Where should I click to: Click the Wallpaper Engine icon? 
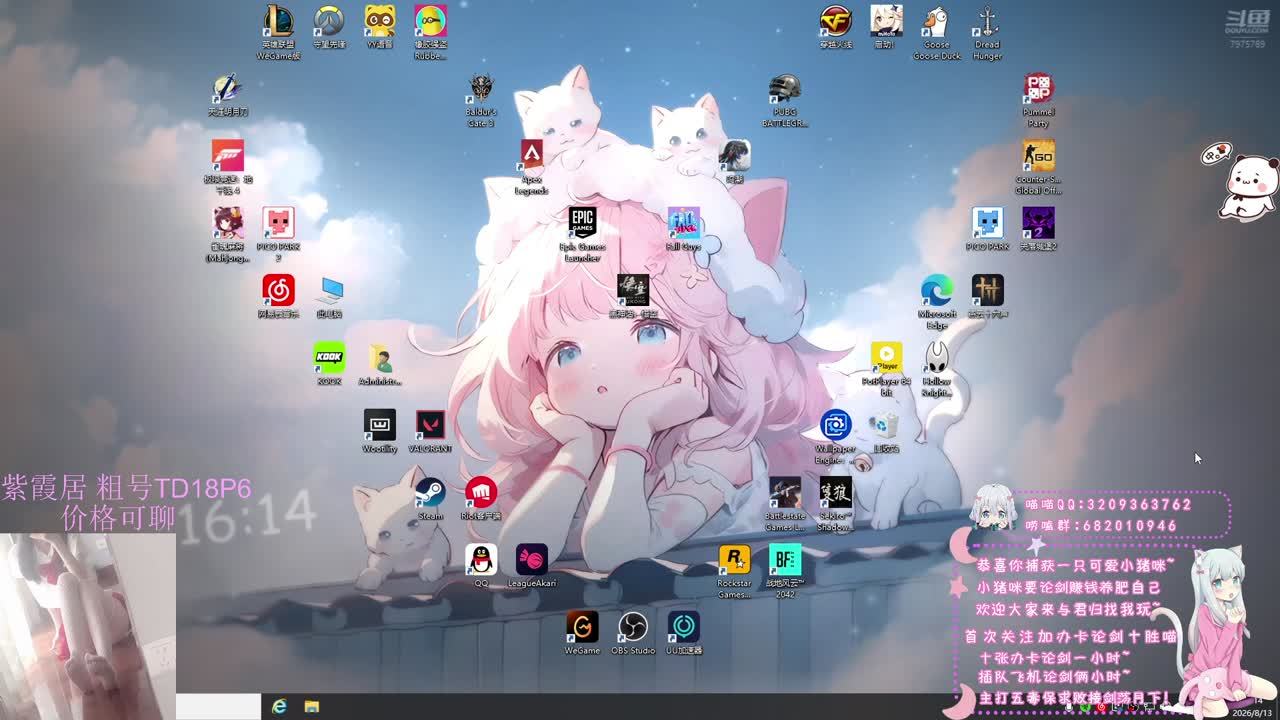[836, 424]
